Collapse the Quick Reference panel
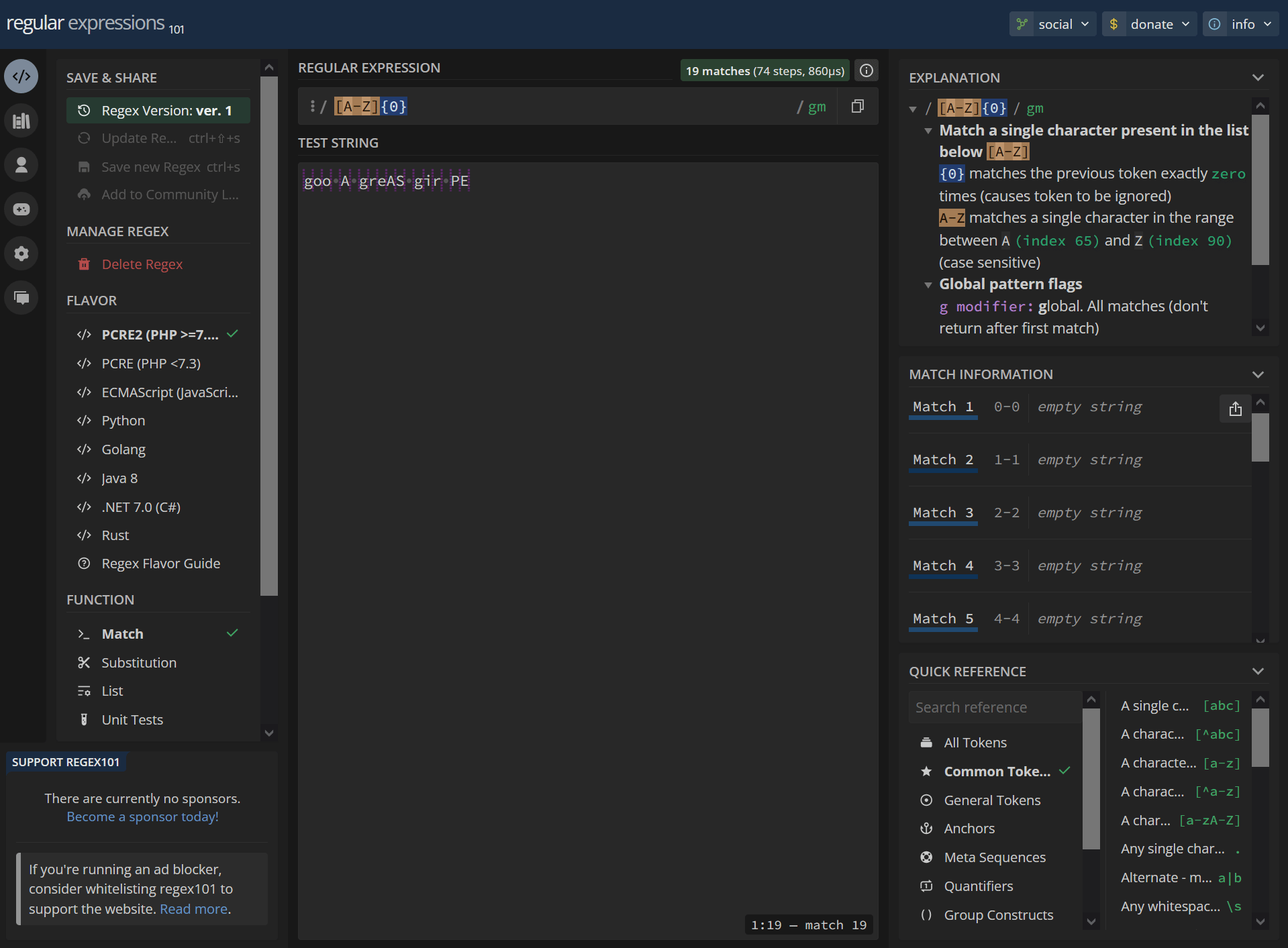1288x948 pixels. pos(1258,672)
